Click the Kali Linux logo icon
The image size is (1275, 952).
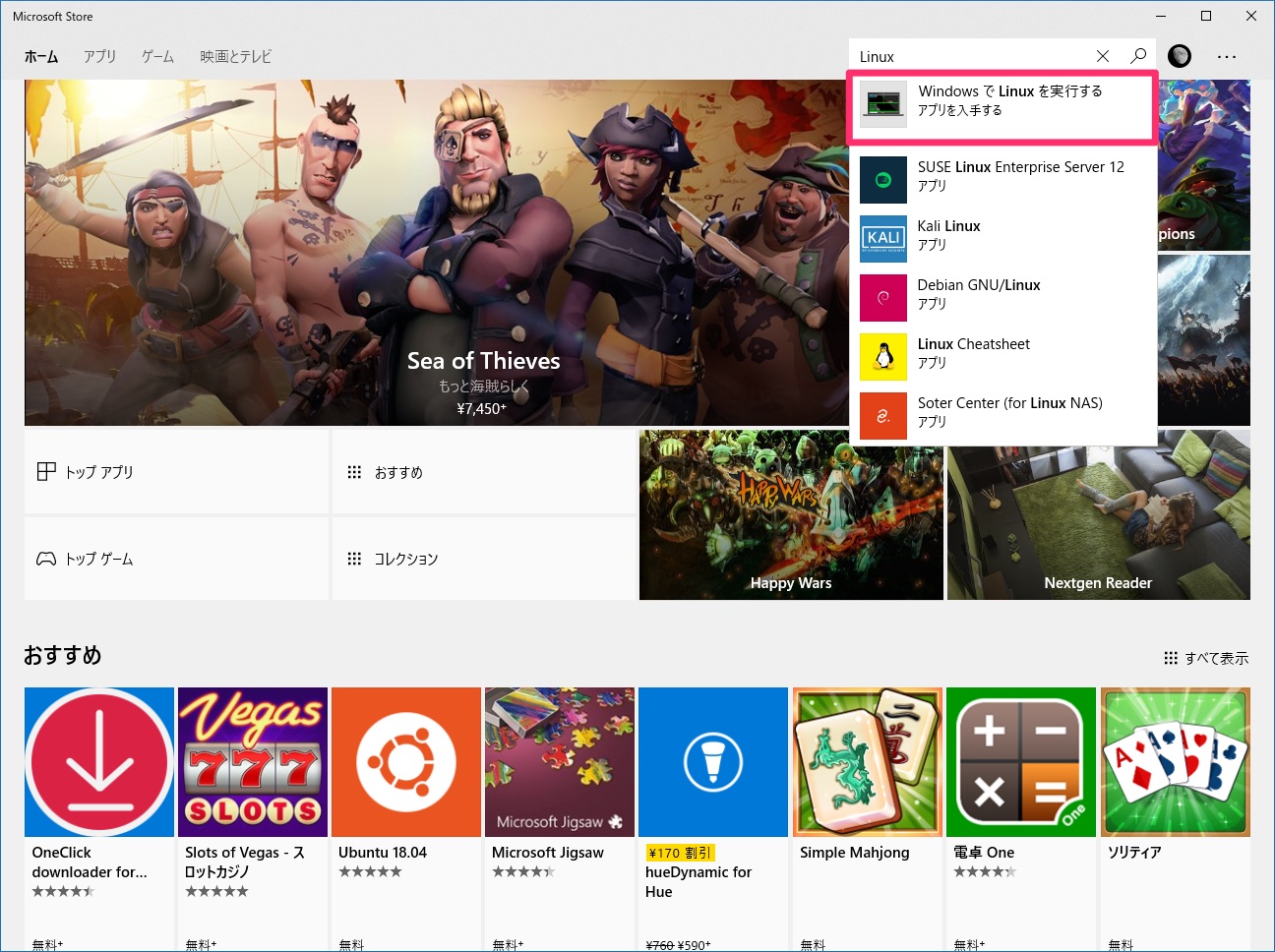tap(883, 239)
